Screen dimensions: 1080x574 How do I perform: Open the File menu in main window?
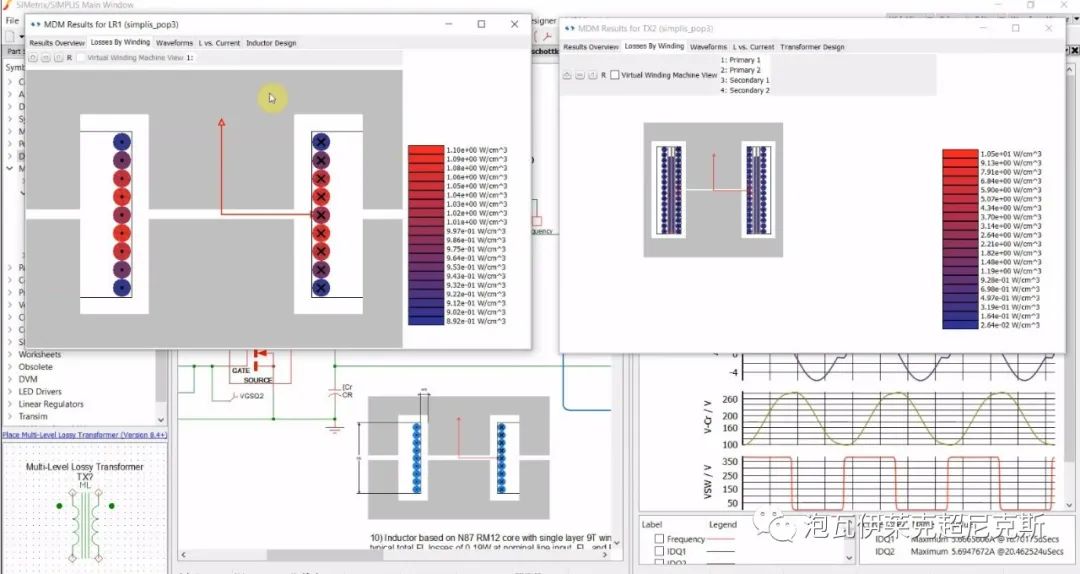coord(12,21)
